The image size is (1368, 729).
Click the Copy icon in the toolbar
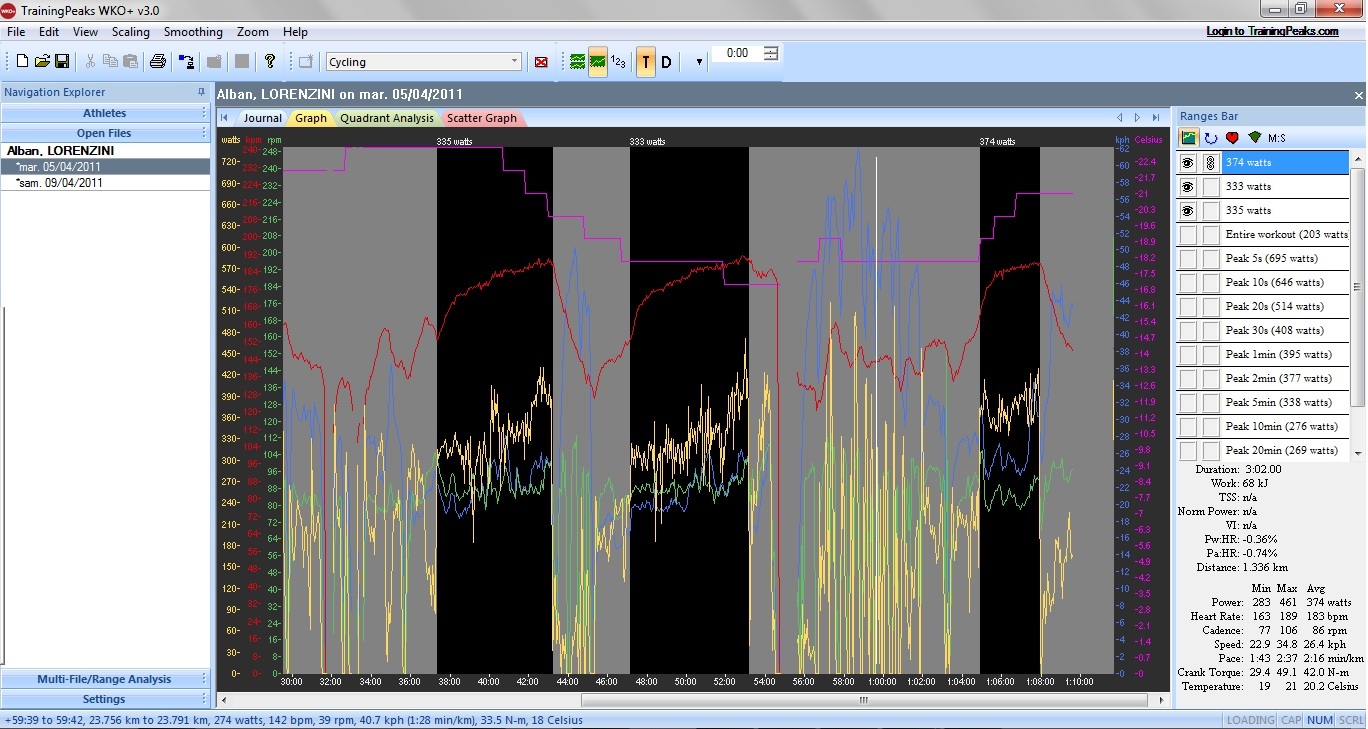(x=110, y=61)
